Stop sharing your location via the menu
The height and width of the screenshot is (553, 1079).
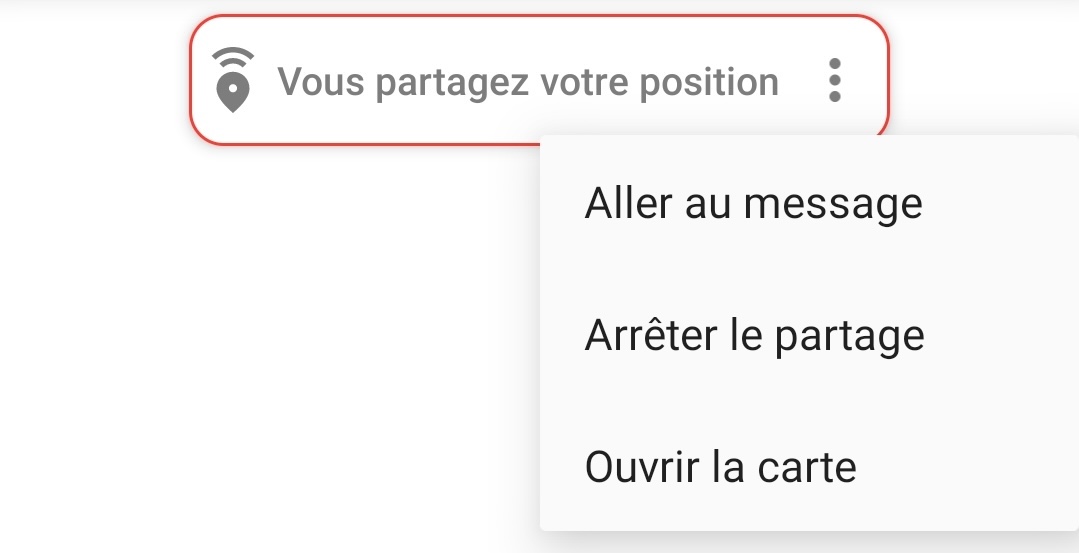[809, 334]
